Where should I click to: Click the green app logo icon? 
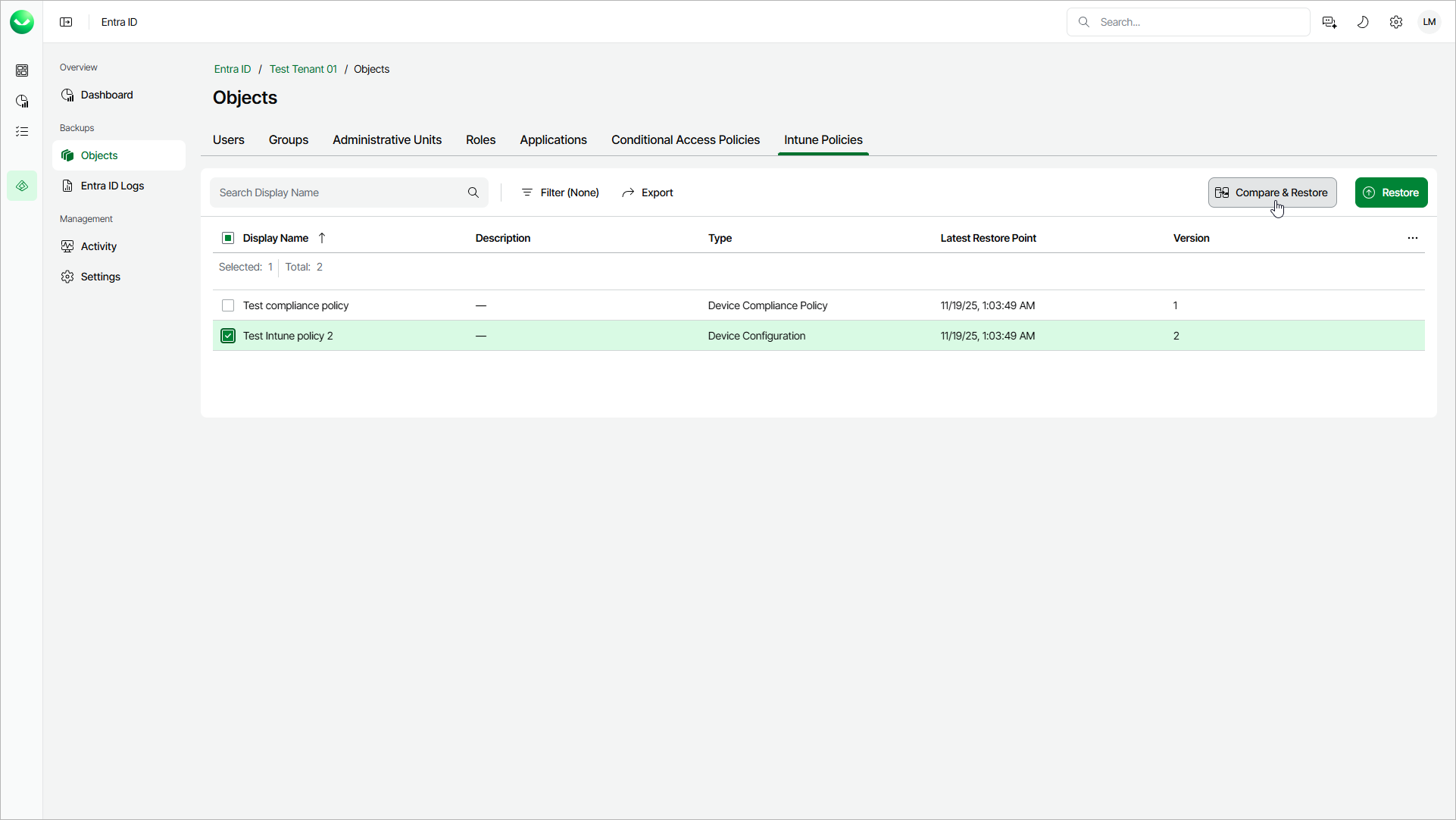coord(22,22)
